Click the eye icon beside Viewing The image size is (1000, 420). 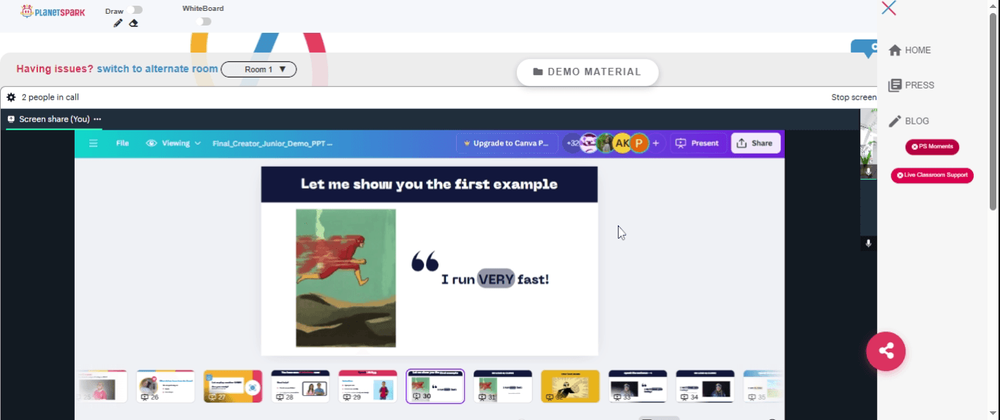click(x=151, y=143)
